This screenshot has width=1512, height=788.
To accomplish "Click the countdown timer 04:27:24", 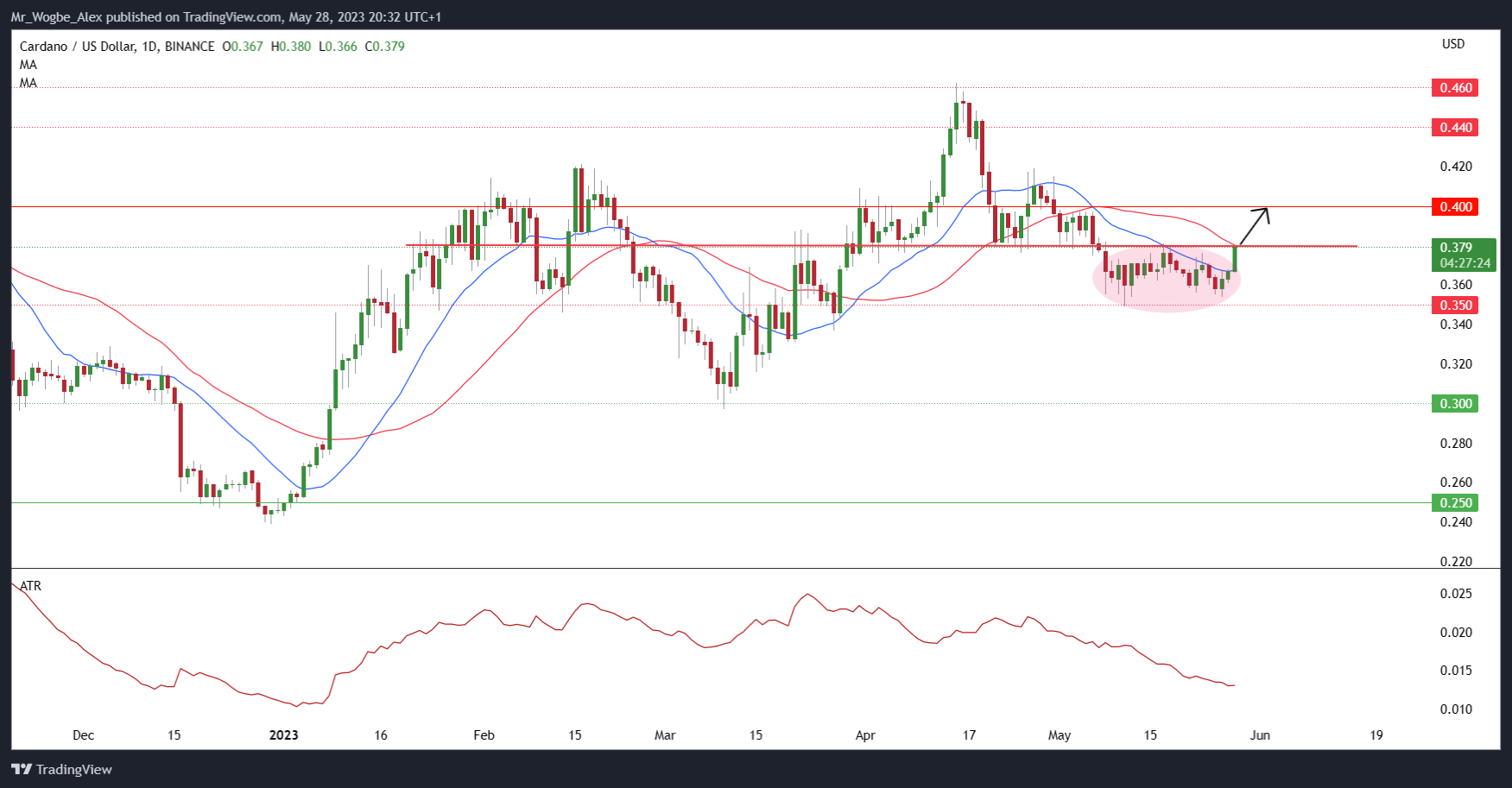I will pyautogui.click(x=1465, y=263).
